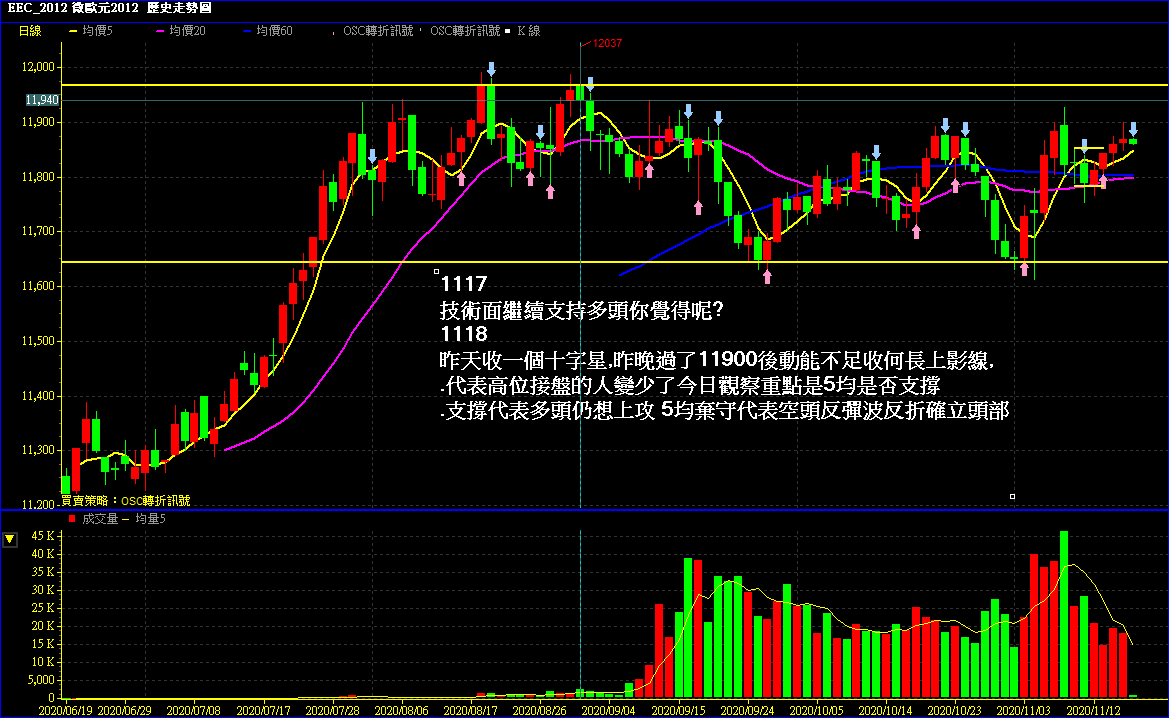
Task: Click the 45 K volume axis label
Action: (x=42, y=536)
